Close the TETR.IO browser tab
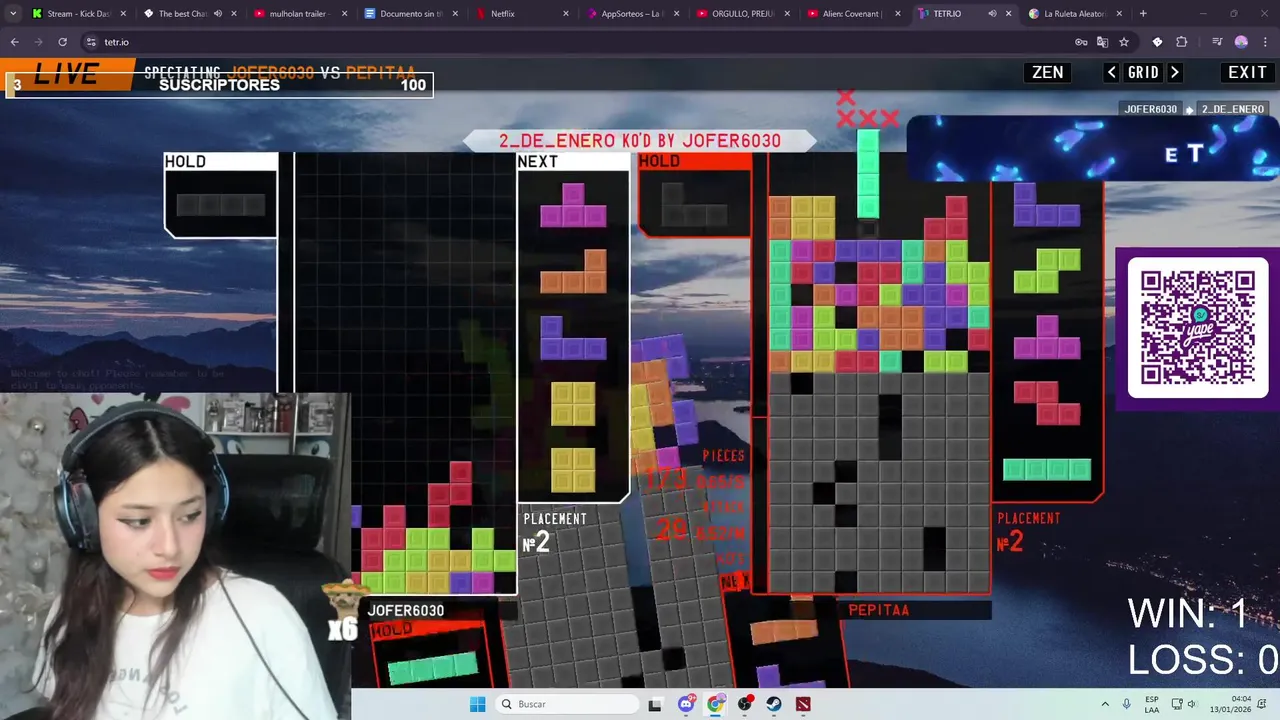Image resolution: width=1280 pixels, height=720 pixels. 1008,14
